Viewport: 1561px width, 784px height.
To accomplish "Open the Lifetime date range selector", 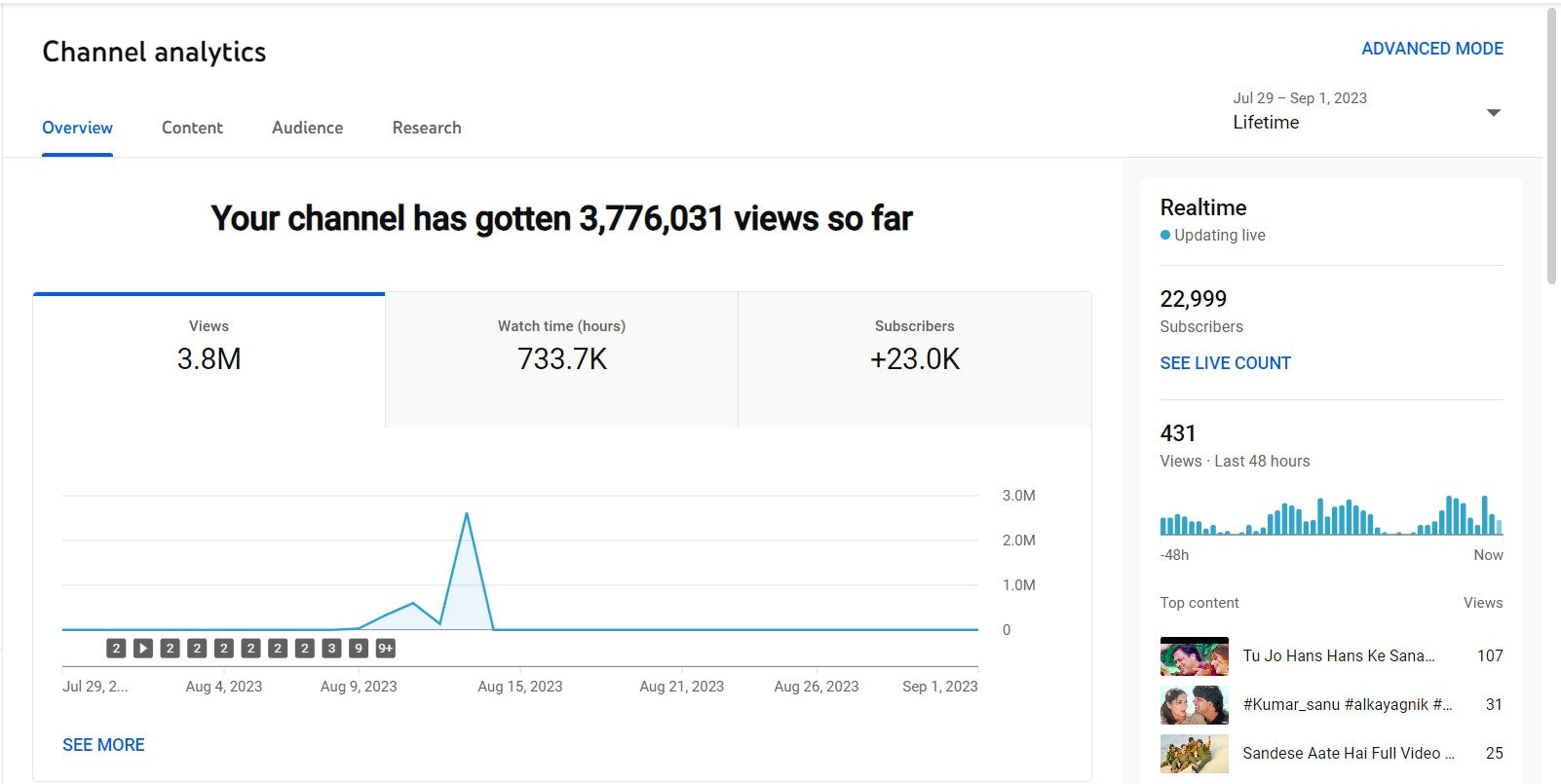I will (x=1266, y=122).
